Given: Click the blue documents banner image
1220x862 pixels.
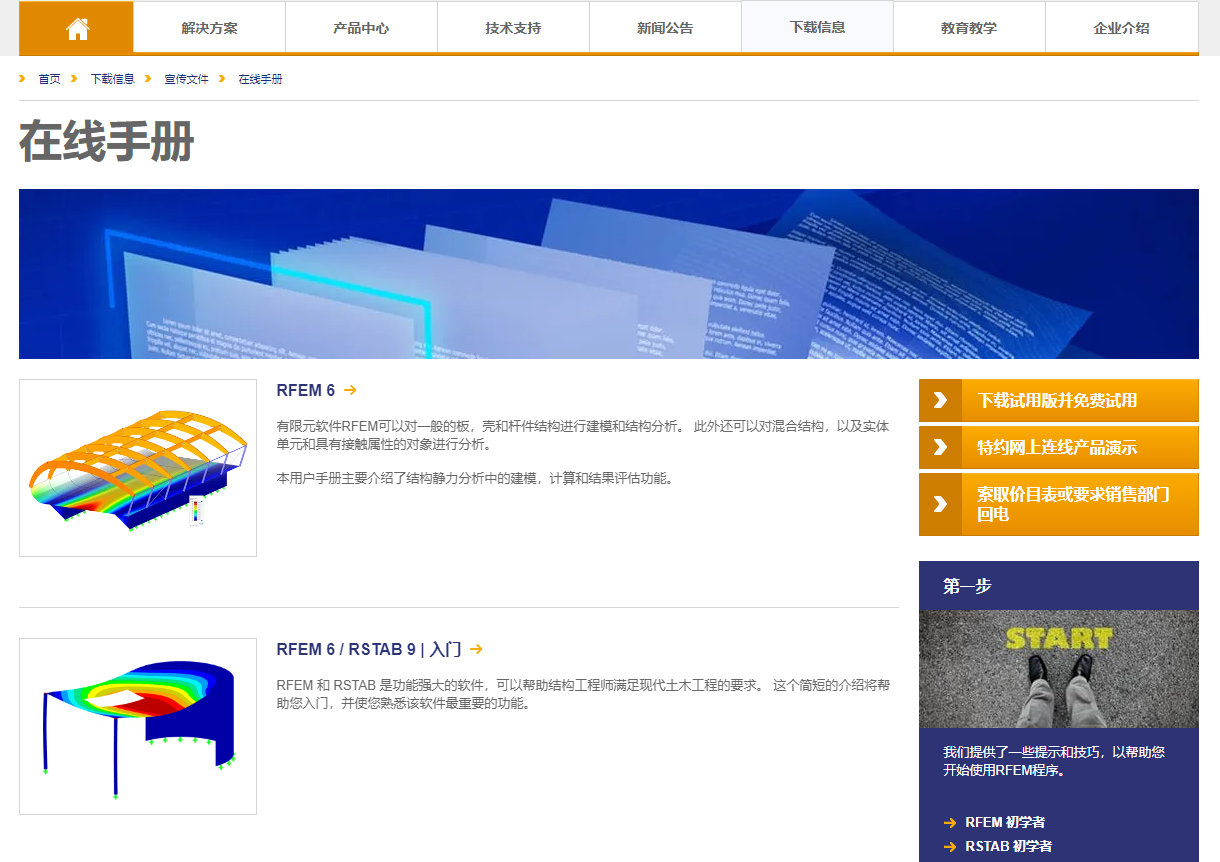Looking at the screenshot, I should 608,274.
